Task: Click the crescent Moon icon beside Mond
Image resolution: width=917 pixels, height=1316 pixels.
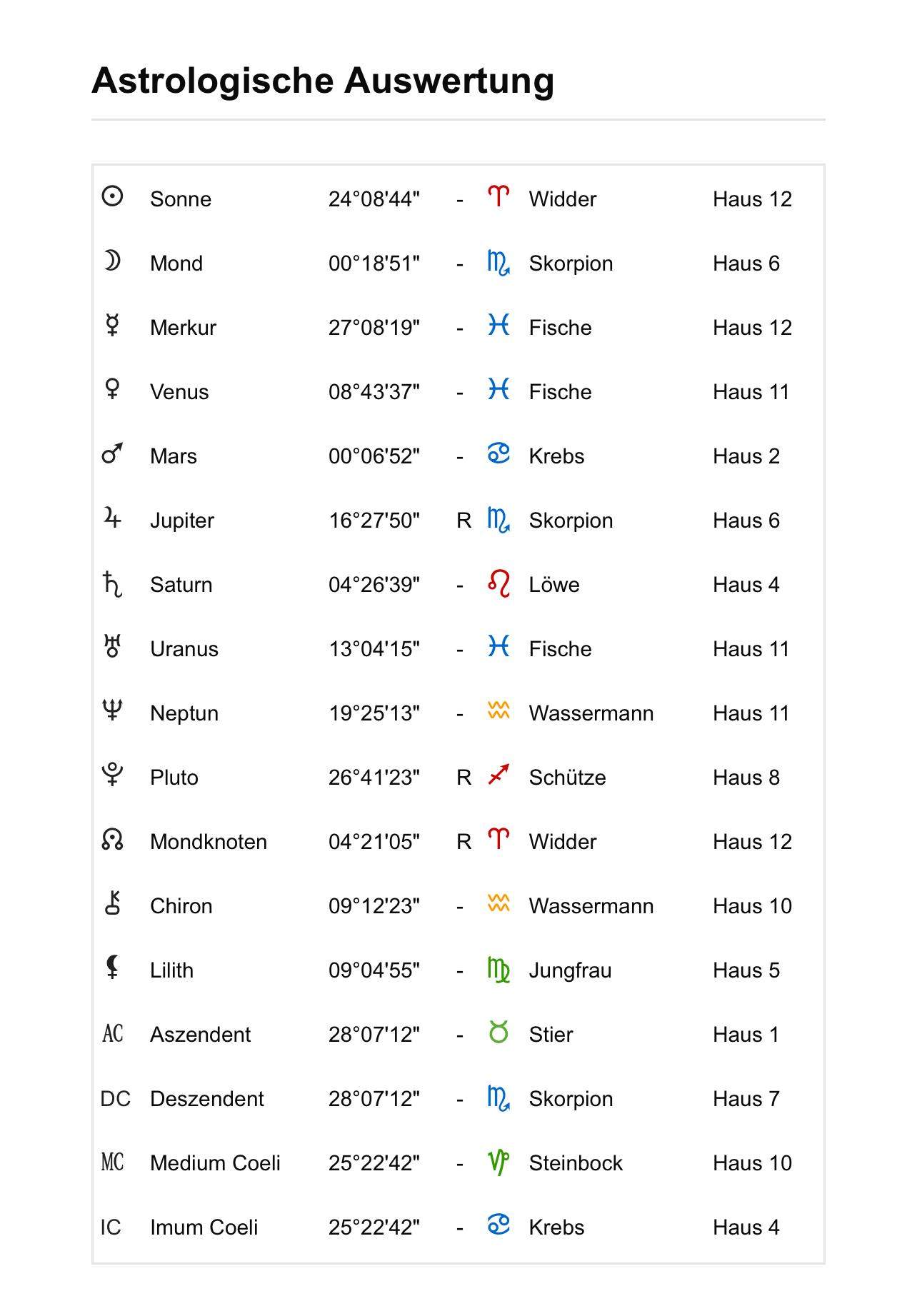Action: pyautogui.click(x=112, y=261)
